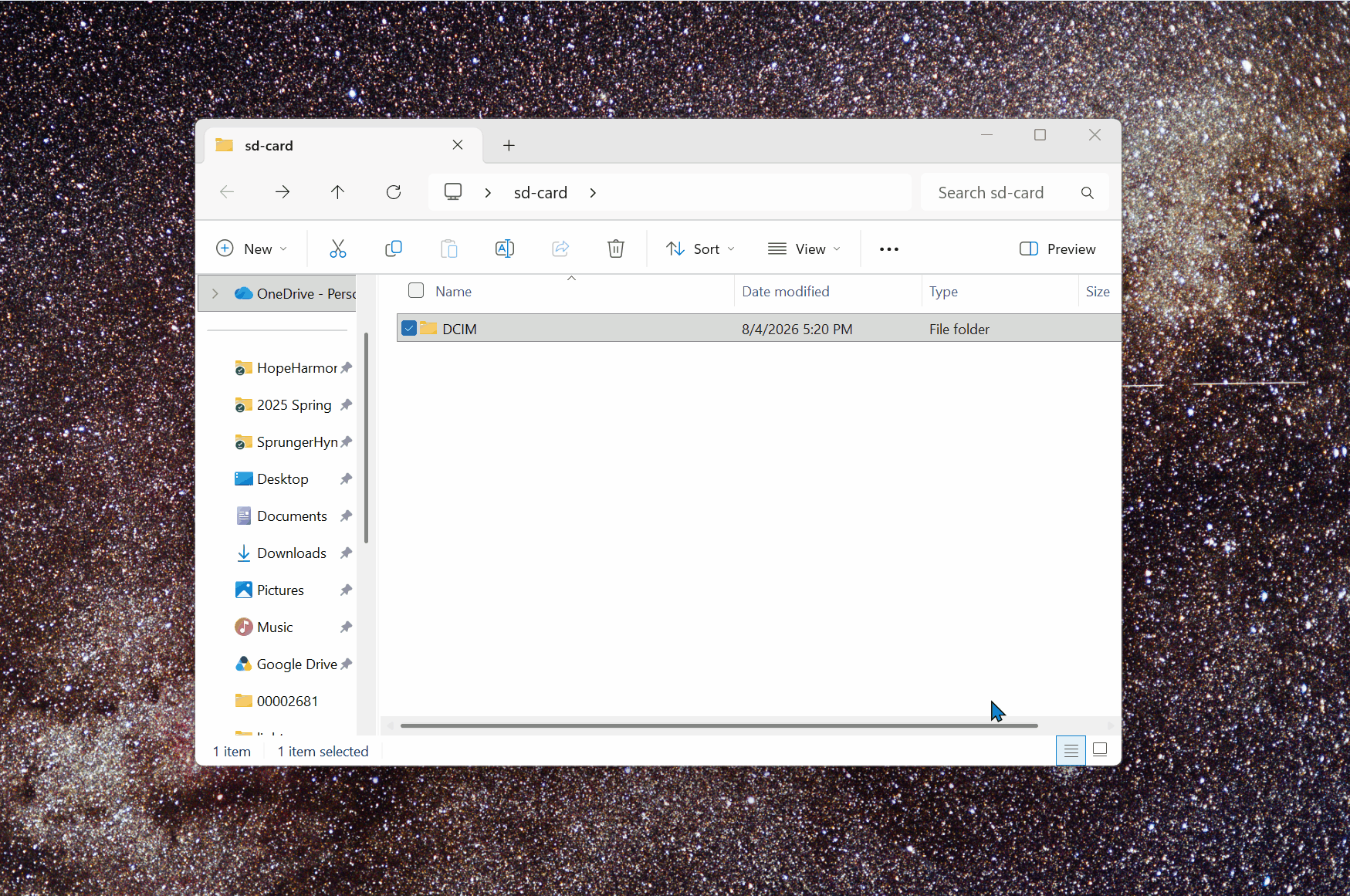Expand chevron before sd-card in address bar
The width and height of the screenshot is (1350, 896).
(488, 193)
